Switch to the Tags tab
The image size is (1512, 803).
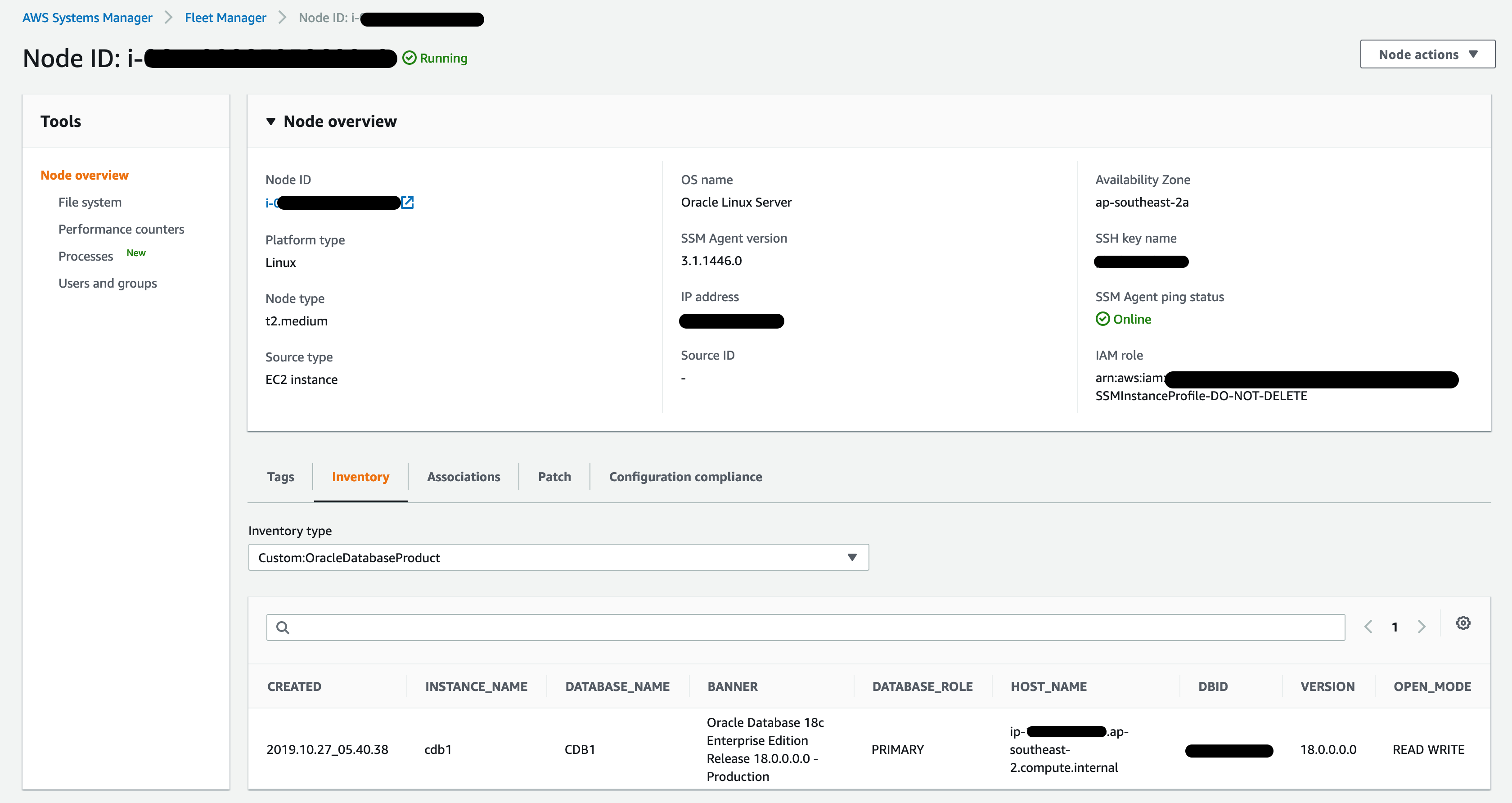280,477
